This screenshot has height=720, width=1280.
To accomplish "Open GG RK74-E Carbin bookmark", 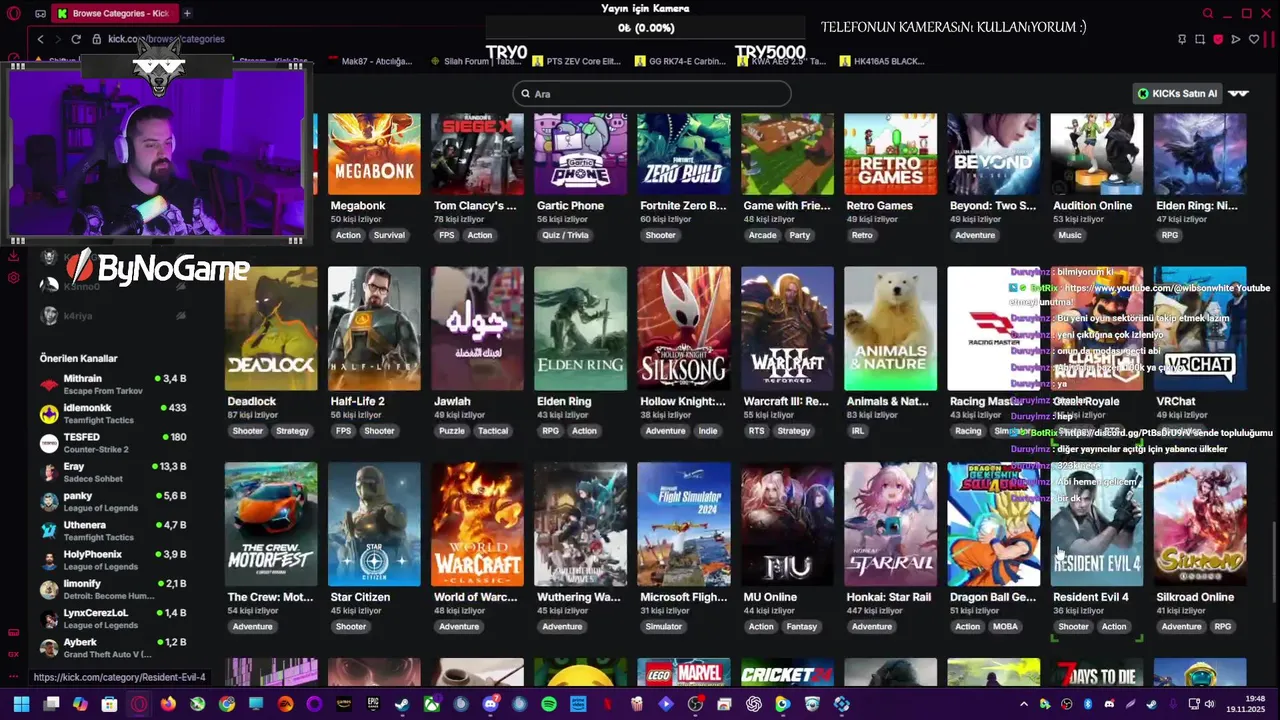I will [x=680, y=61].
